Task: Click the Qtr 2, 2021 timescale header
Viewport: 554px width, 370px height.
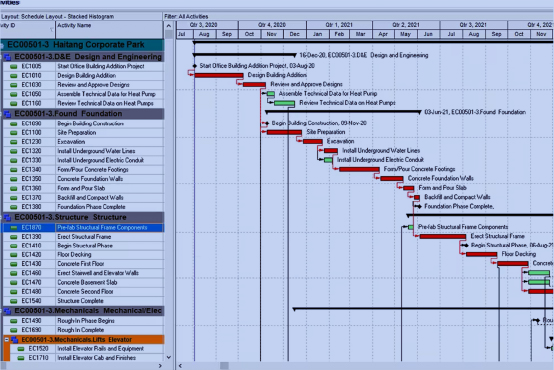Action: click(406, 25)
